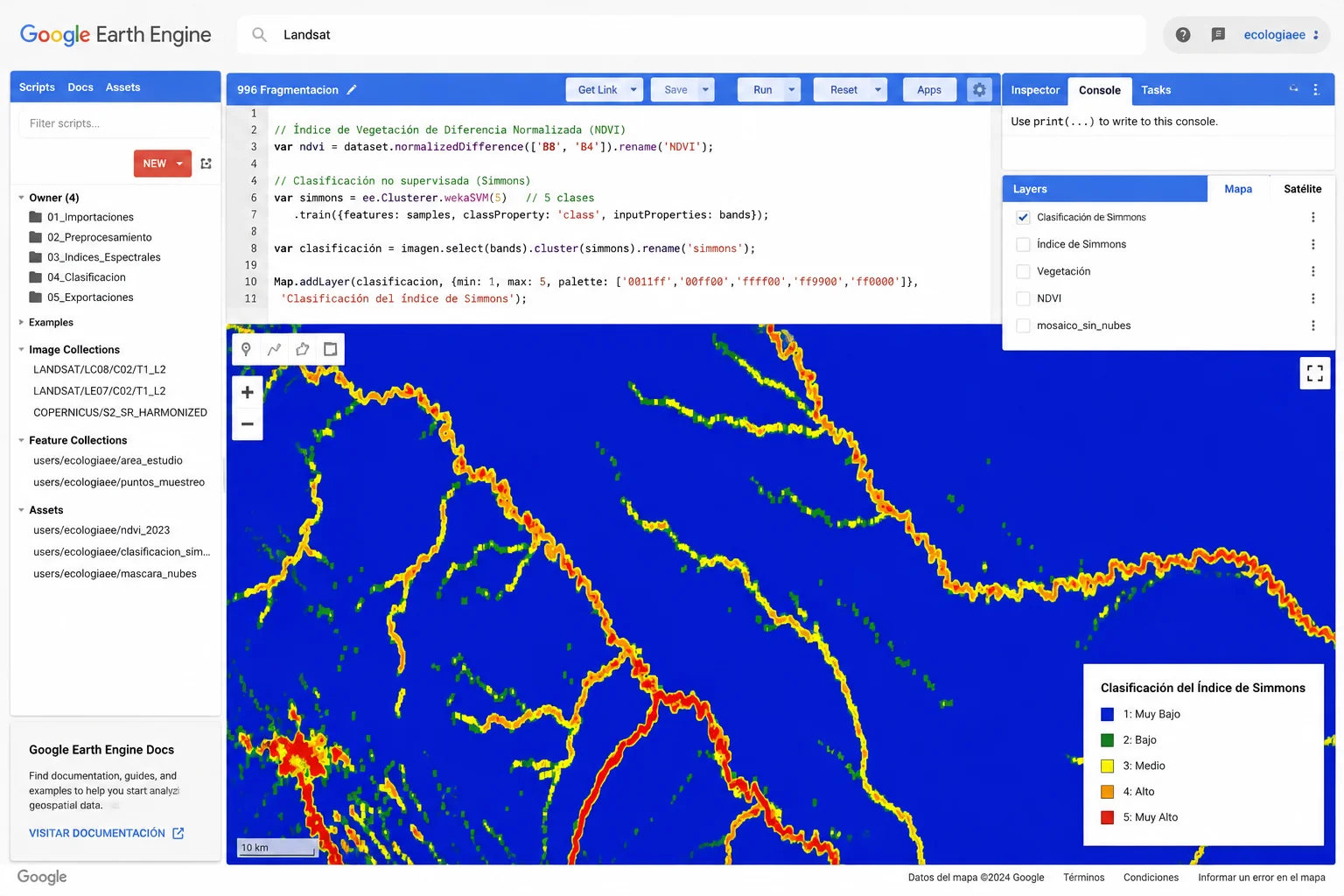Open account menu dots next to ecologiaee

click(x=1315, y=35)
